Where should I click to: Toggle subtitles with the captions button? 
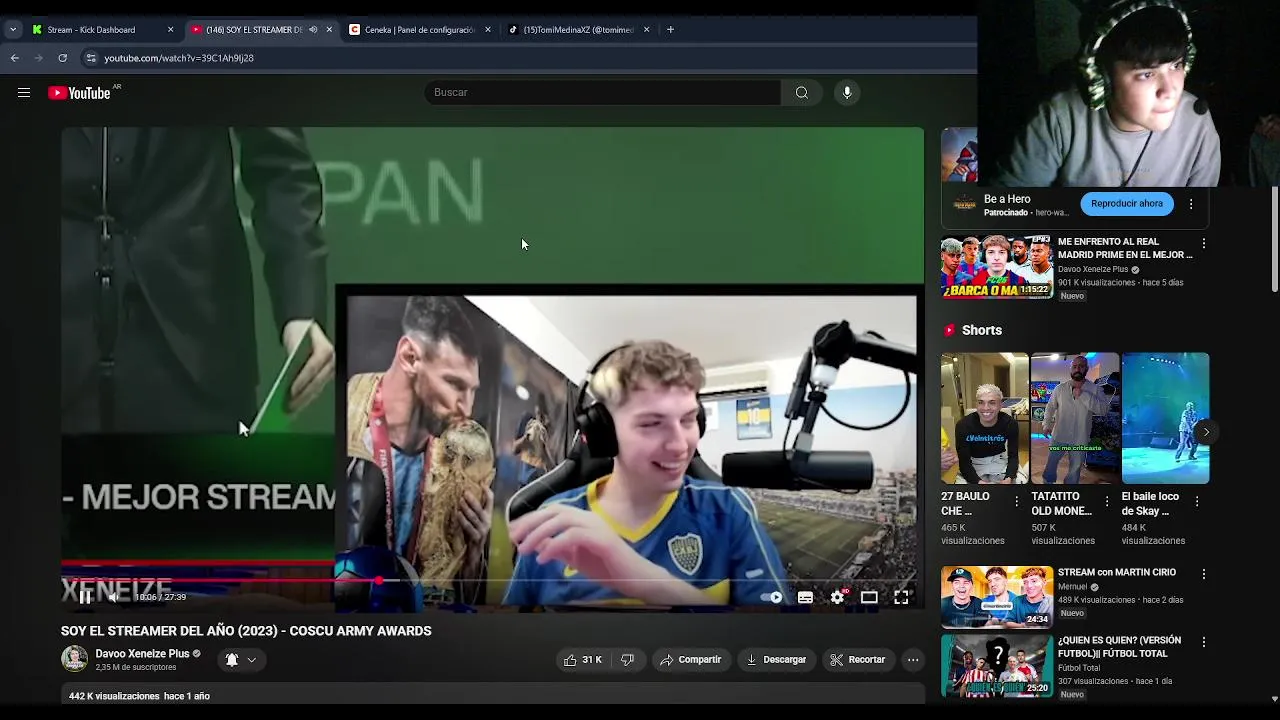point(805,597)
